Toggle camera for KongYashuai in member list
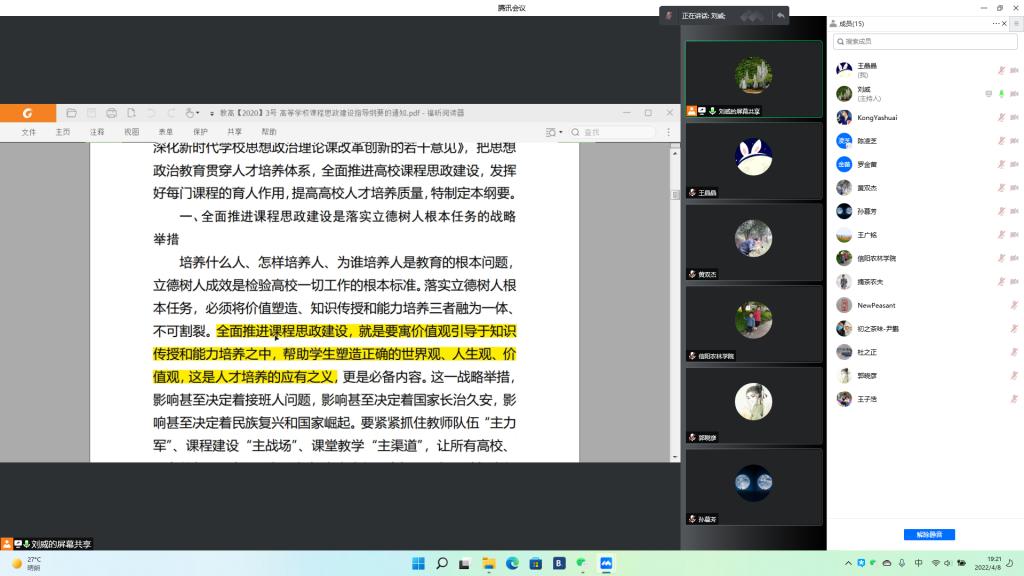The width and height of the screenshot is (1024, 576). (1014, 117)
